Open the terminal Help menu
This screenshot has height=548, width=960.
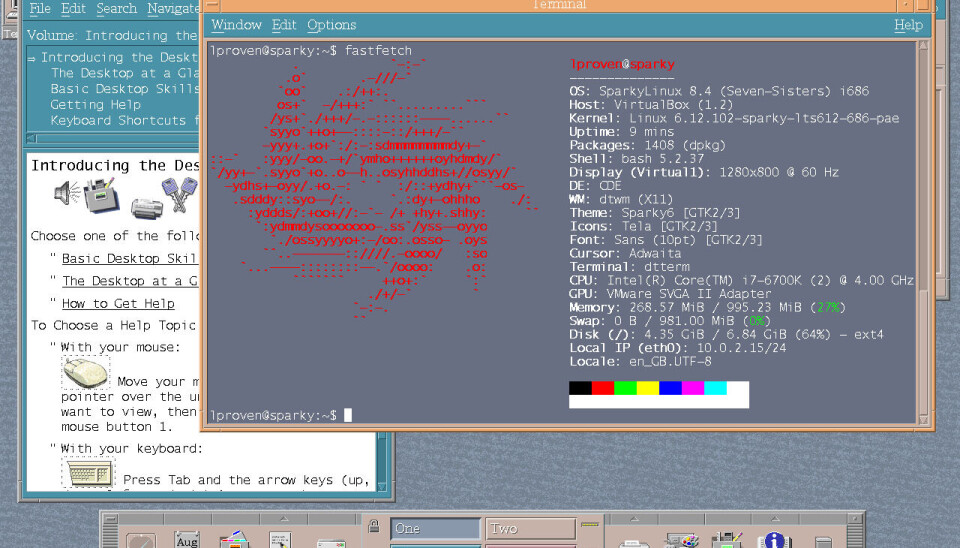coord(908,25)
